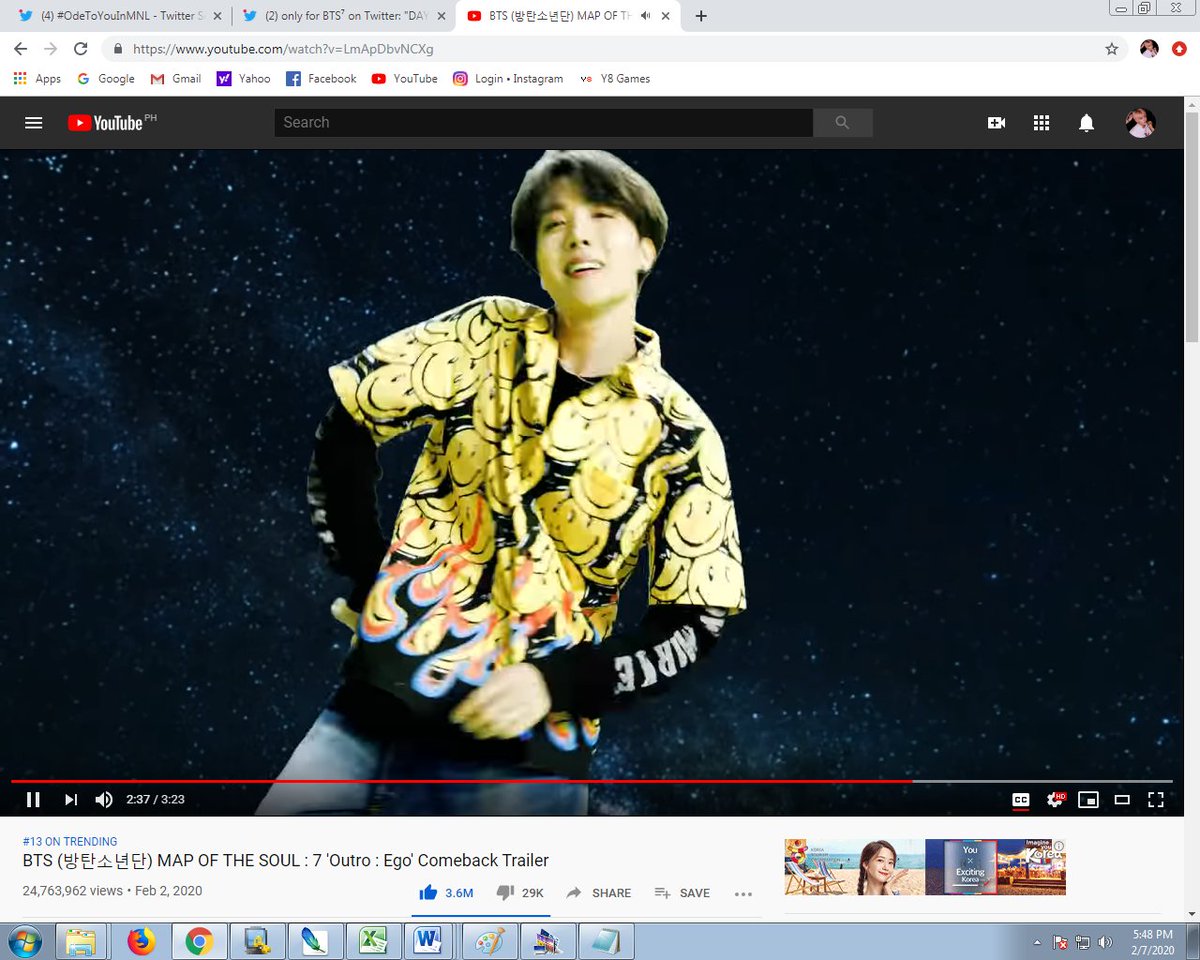This screenshot has width=1200, height=960.
Task: Open Login • Instagram bookmark
Action: click(x=508, y=79)
